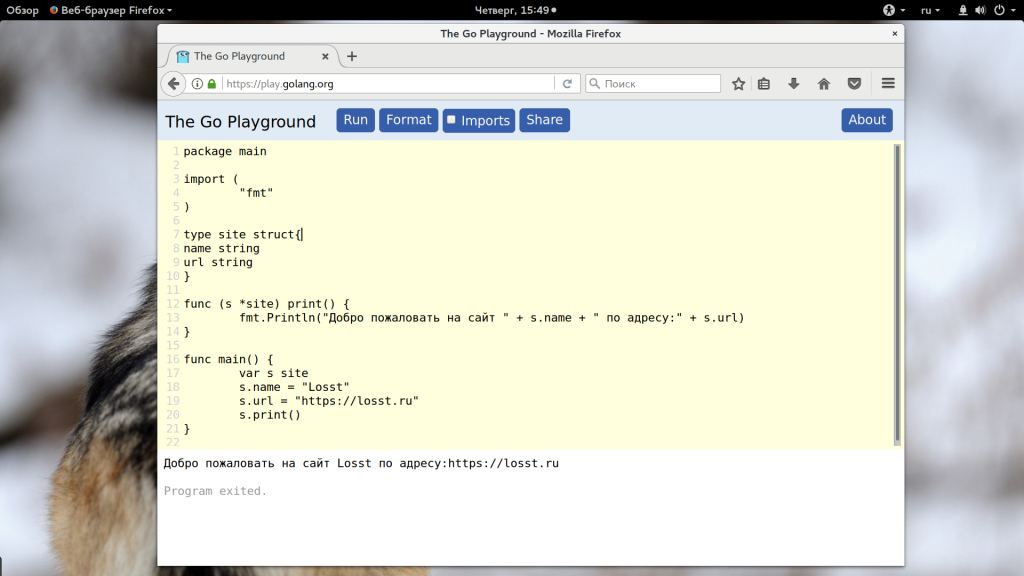This screenshot has width=1024, height=576.
Task: Open the power system menu dropdown
Action: coord(1003,10)
